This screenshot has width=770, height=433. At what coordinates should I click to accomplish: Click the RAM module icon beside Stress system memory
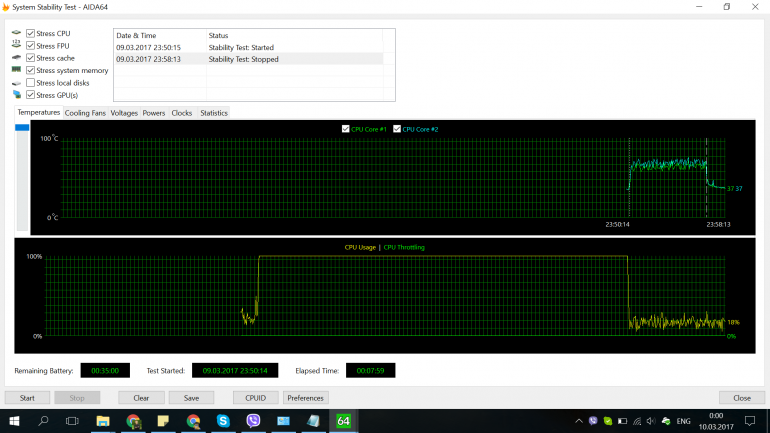point(16,70)
